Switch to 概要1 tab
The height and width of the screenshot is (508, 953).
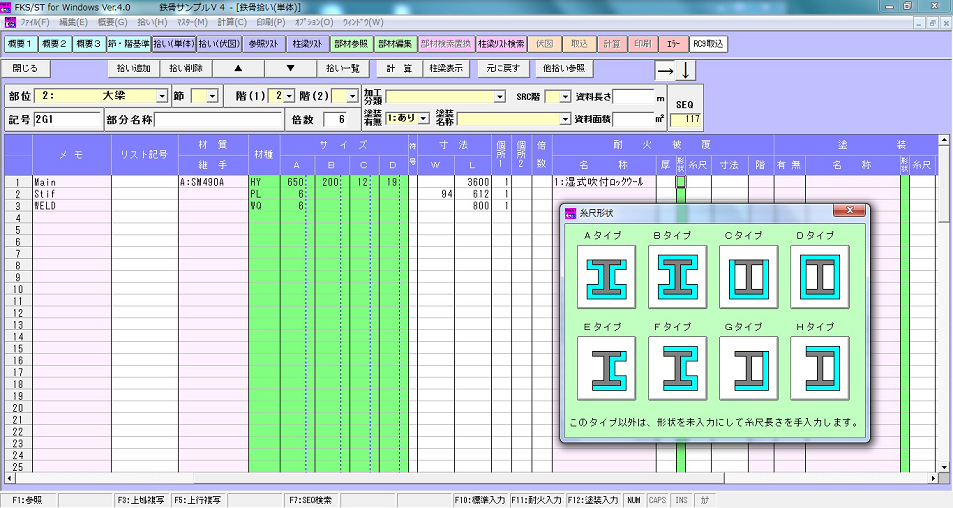click(x=21, y=44)
